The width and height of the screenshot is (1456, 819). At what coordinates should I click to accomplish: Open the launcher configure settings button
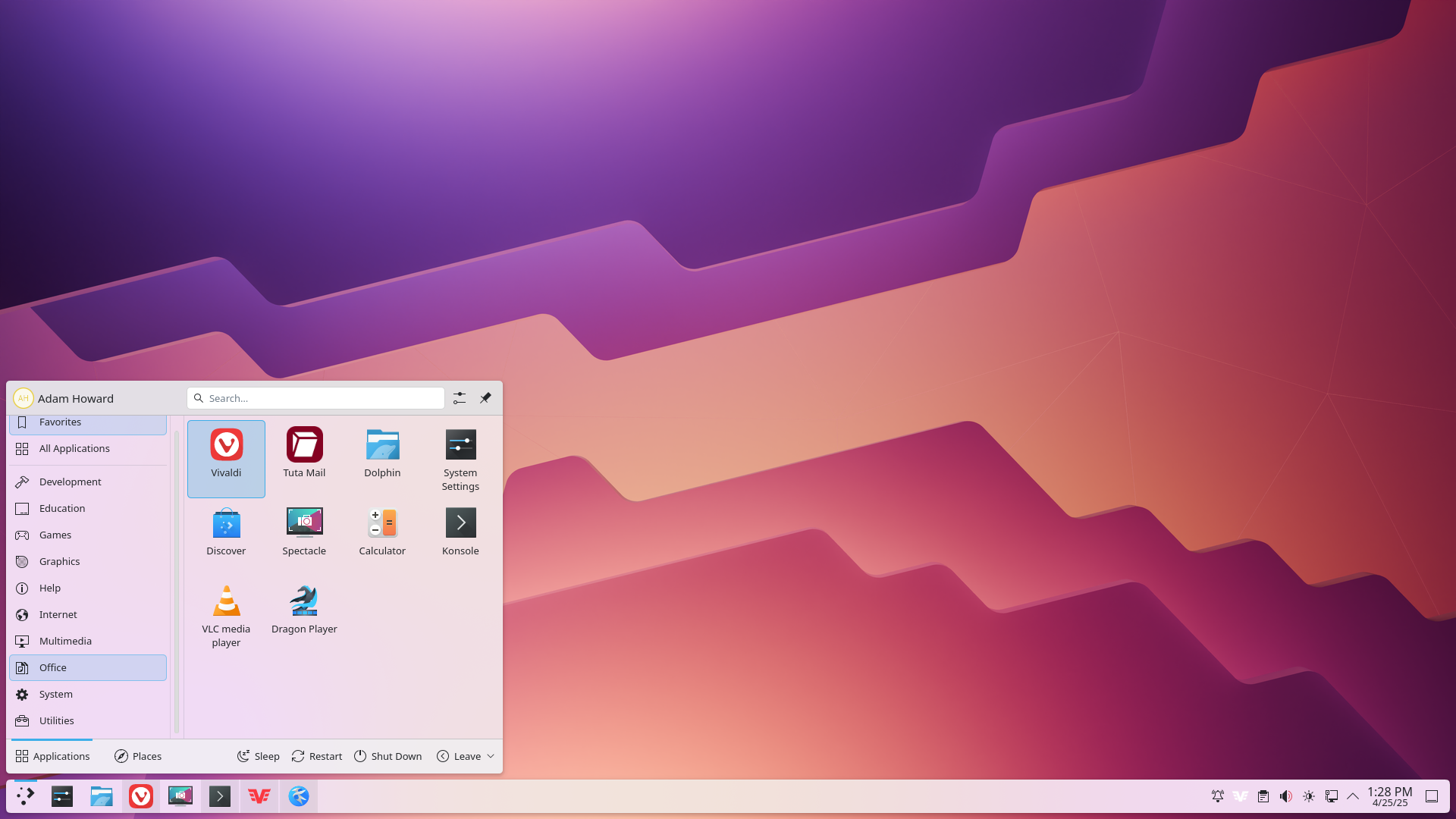(x=460, y=398)
